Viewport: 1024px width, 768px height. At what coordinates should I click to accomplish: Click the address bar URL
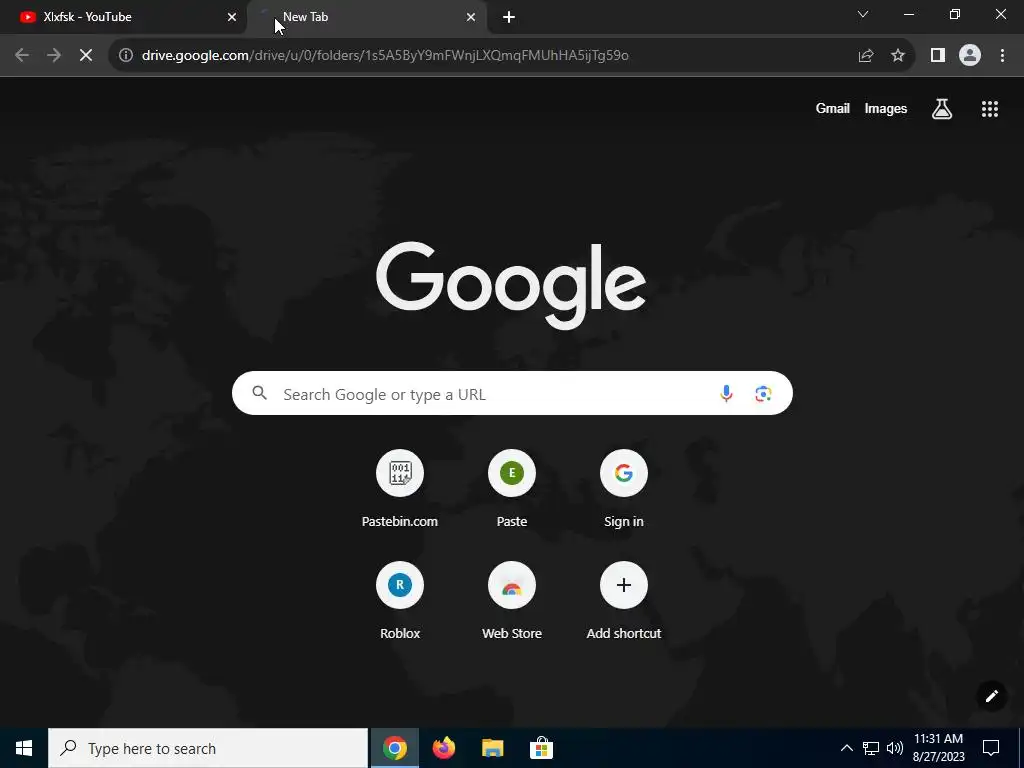(385, 56)
